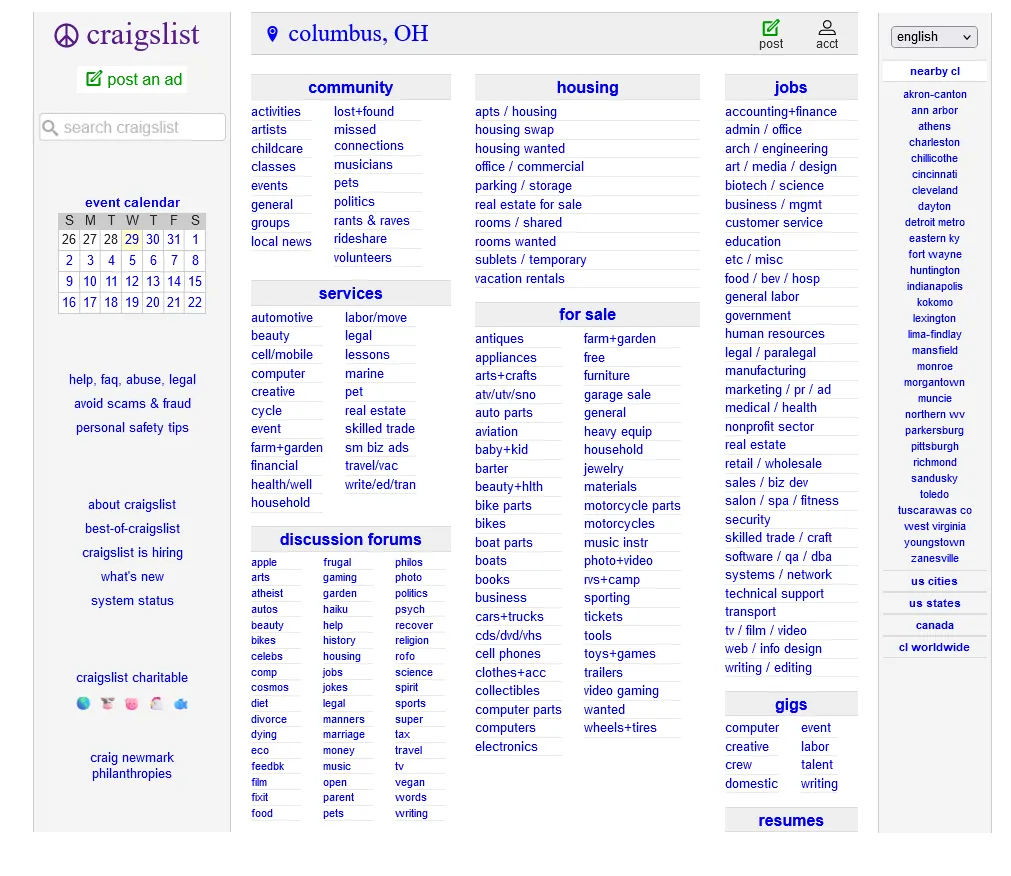Viewport: 1011px width, 876px height.
Task: Open wheels+tires for sale
Action: (620, 728)
